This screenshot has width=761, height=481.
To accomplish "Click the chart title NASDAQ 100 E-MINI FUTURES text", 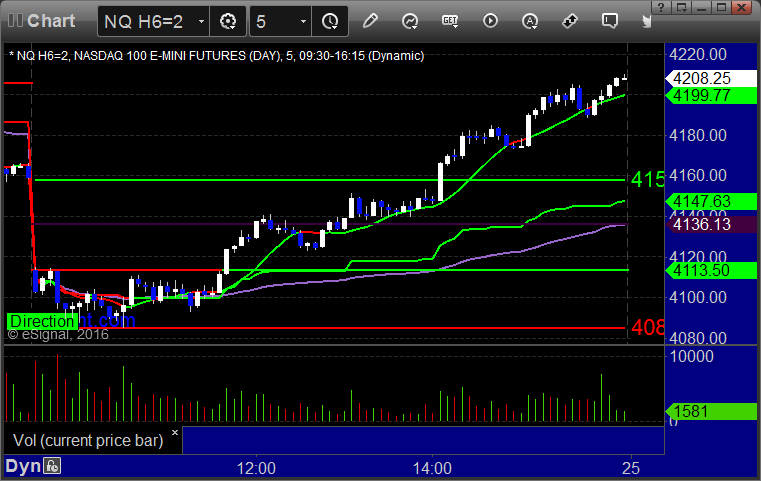I will [160, 56].
